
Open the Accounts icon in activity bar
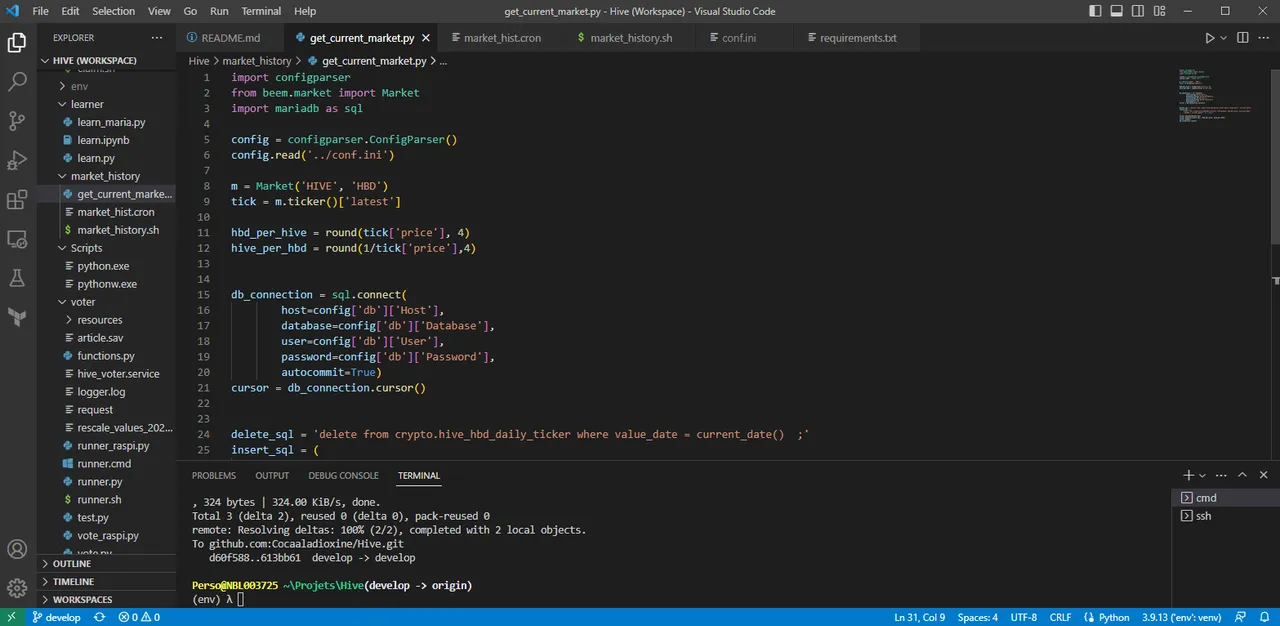click(x=17, y=549)
